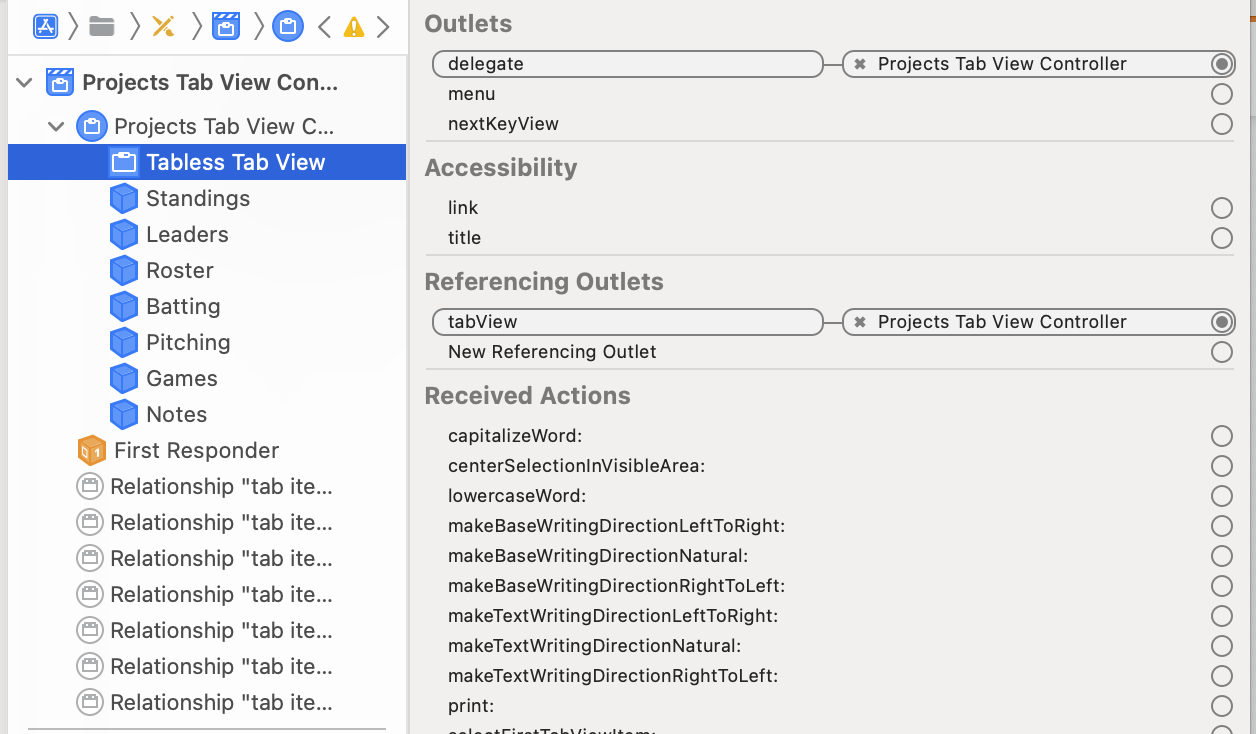Click Projects Tab View Controller in the tabView row

pos(1002,322)
